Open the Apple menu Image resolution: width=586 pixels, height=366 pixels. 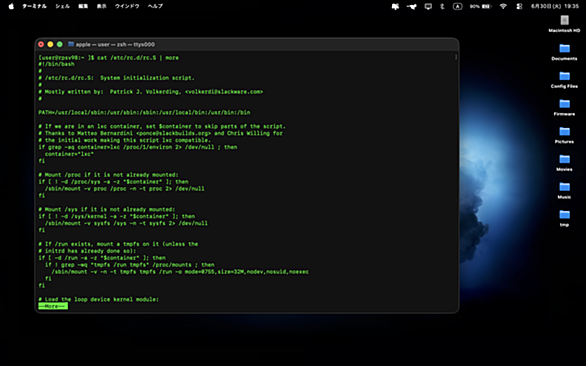11,6
